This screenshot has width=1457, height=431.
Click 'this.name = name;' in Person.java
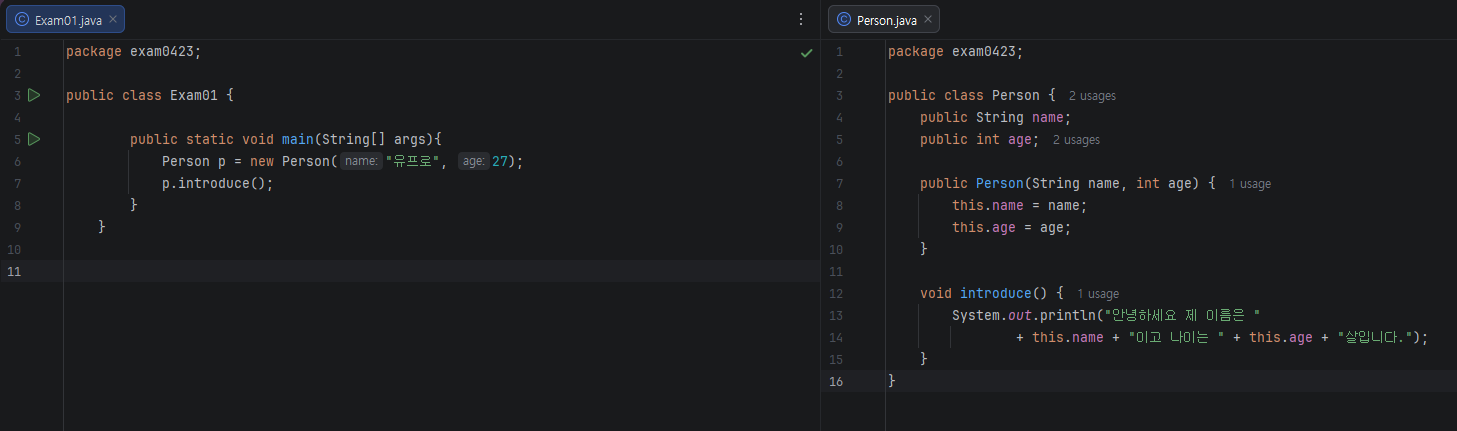pos(1019,205)
